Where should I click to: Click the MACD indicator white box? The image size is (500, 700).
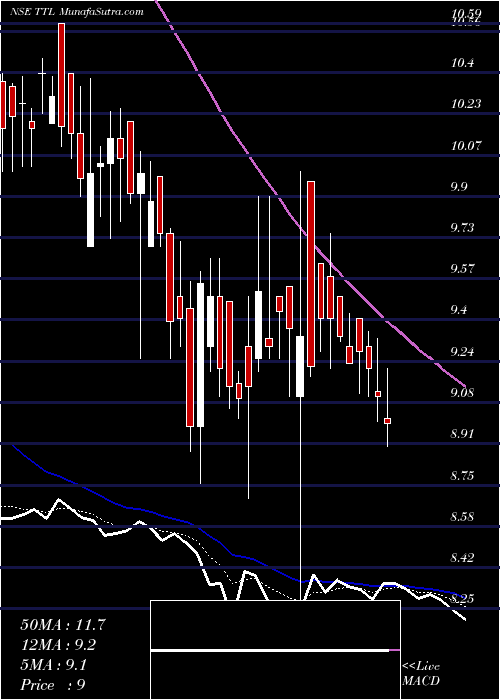(276, 650)
